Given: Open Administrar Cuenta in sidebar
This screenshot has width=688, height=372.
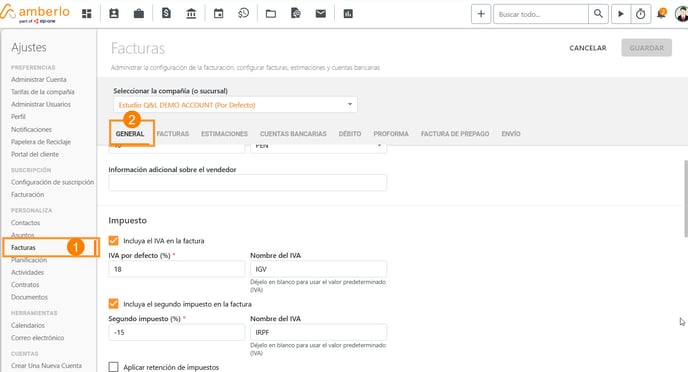Looking at the screenshot, I should (39, 79).
